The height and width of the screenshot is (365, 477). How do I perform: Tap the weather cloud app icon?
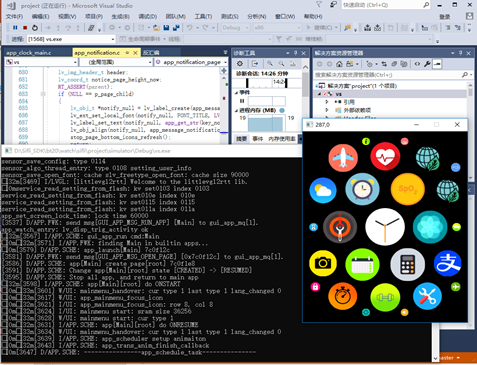(323, 190)
